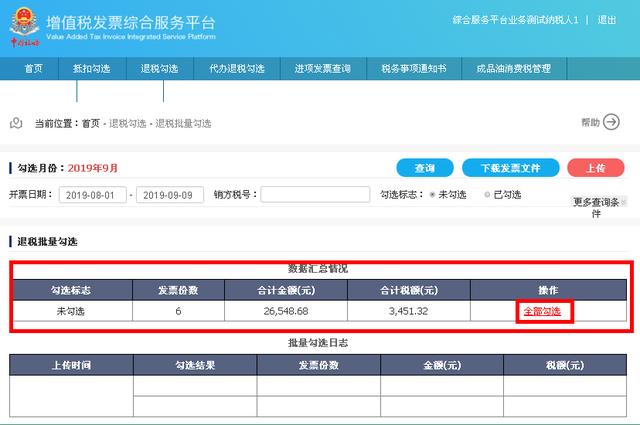Click the 退税批量勾选 breadcrumb item
This screenshot has width=640, height=425.
[x=183, y=123]
